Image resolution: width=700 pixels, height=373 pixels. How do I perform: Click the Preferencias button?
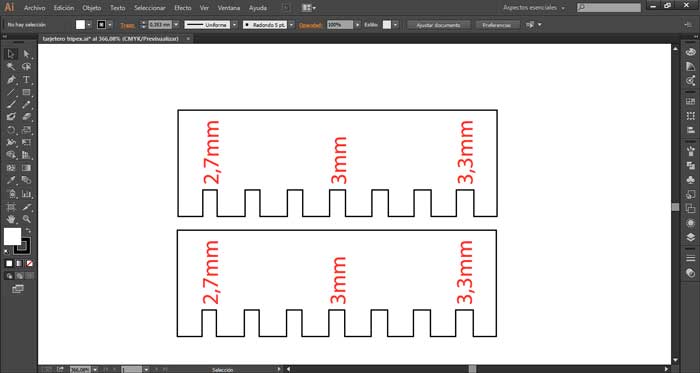pos(497,25)
